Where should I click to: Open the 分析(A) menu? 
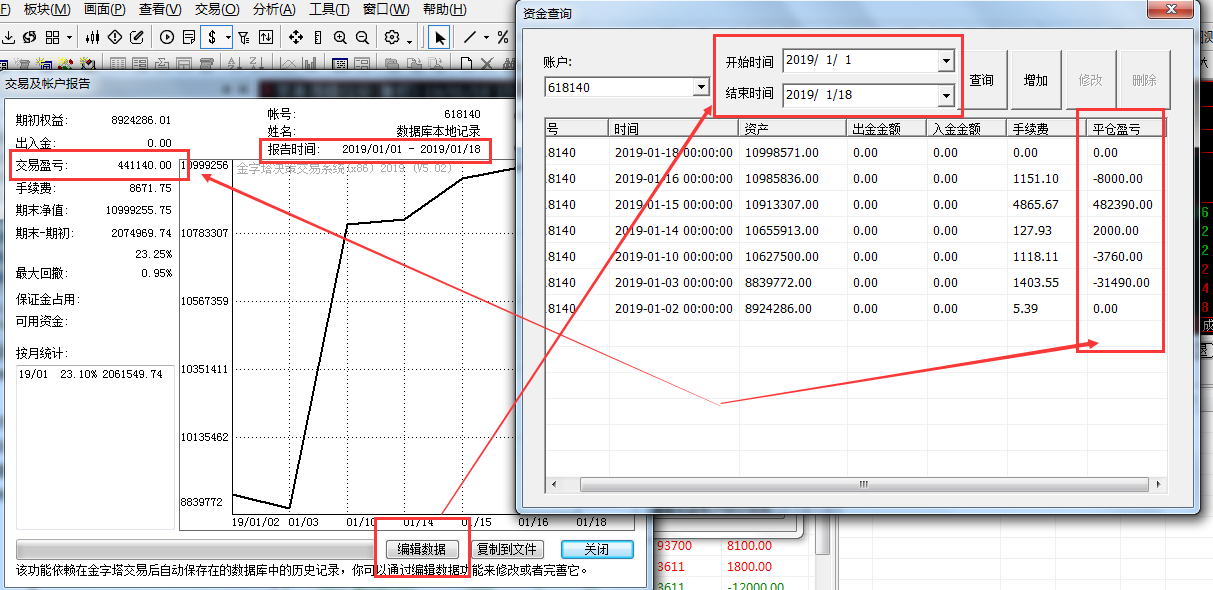[274, 10]
